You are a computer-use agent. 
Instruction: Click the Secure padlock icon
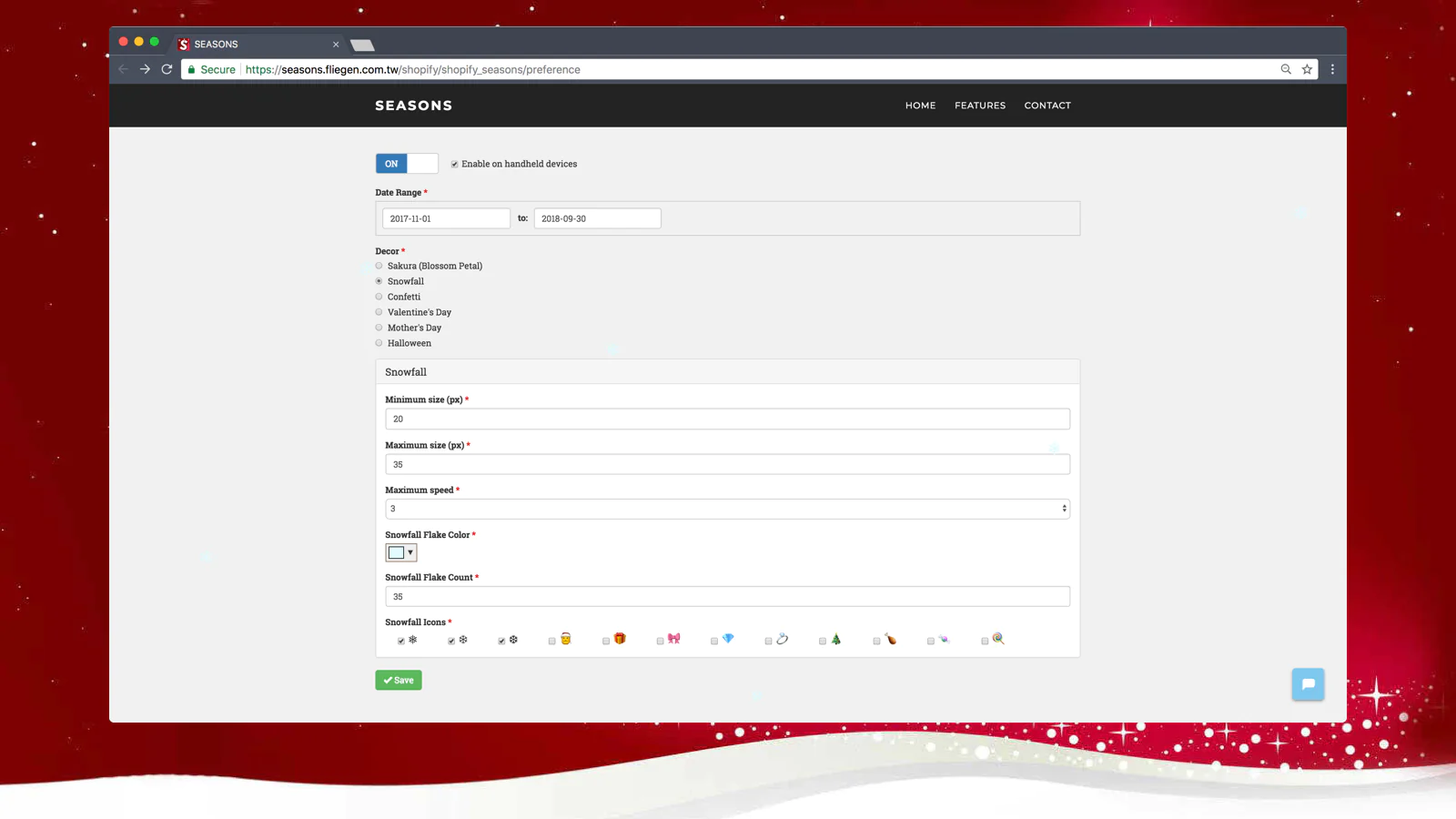pos(191,69)
